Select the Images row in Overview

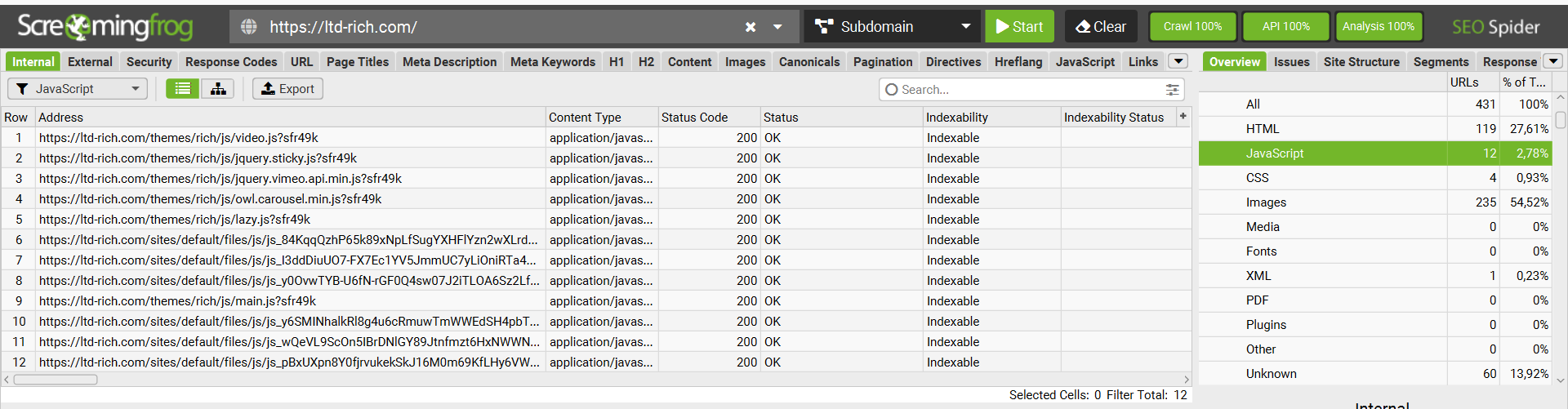(1266, 202)
